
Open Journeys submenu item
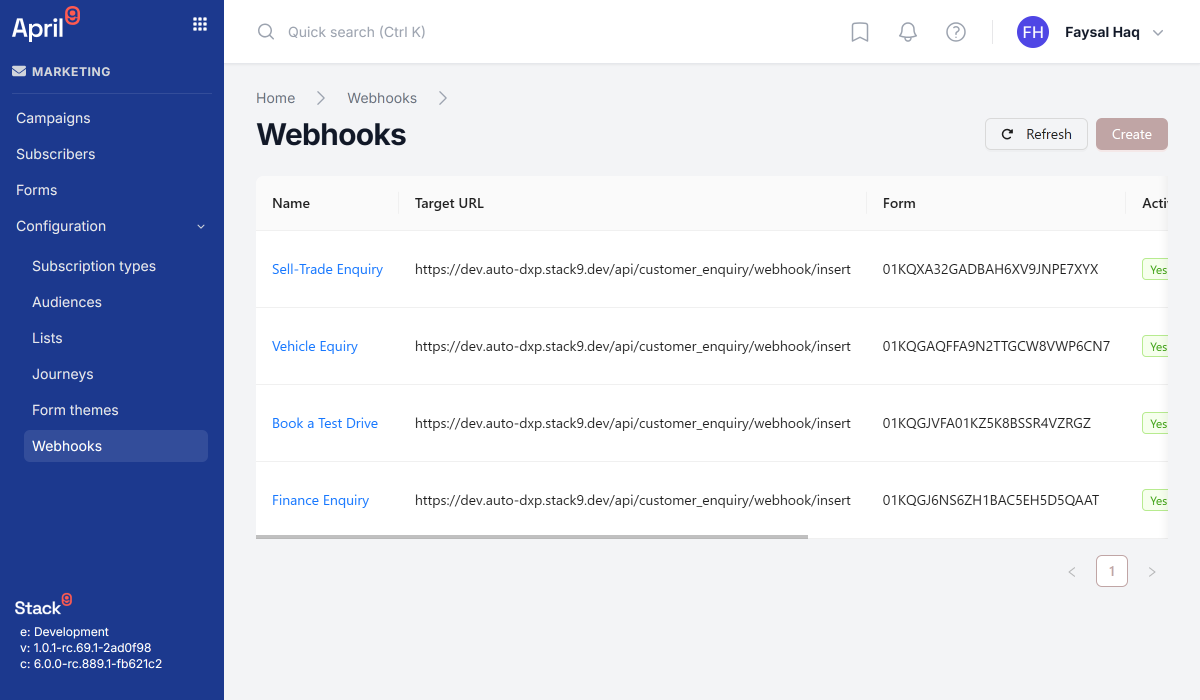[x=116, y=374]
